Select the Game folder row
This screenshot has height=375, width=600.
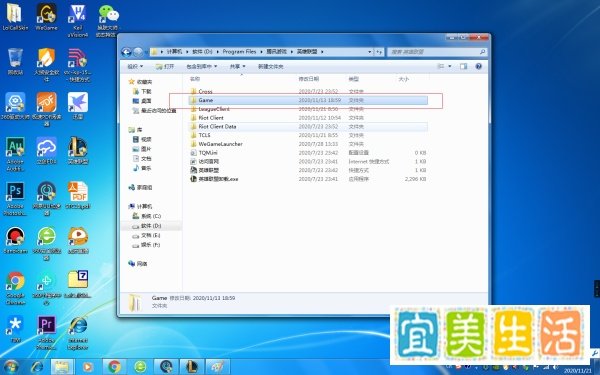click(x=308, y=100)
